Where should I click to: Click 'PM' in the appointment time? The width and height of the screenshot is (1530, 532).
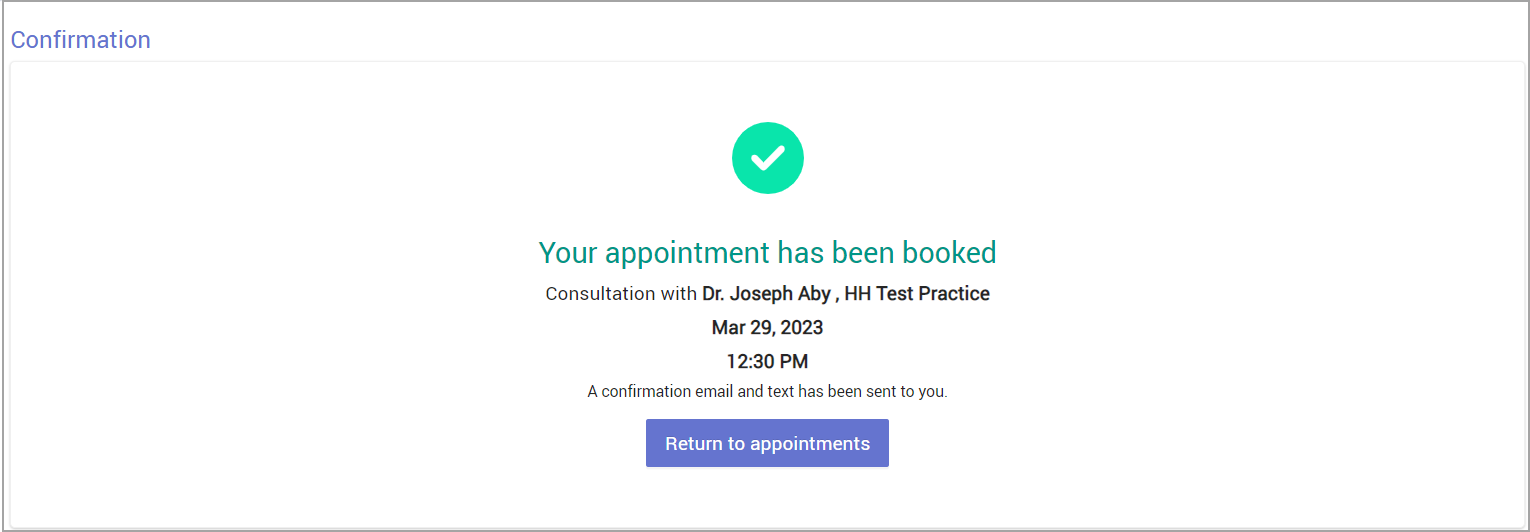pyautogui.click(x=794, y=361)
